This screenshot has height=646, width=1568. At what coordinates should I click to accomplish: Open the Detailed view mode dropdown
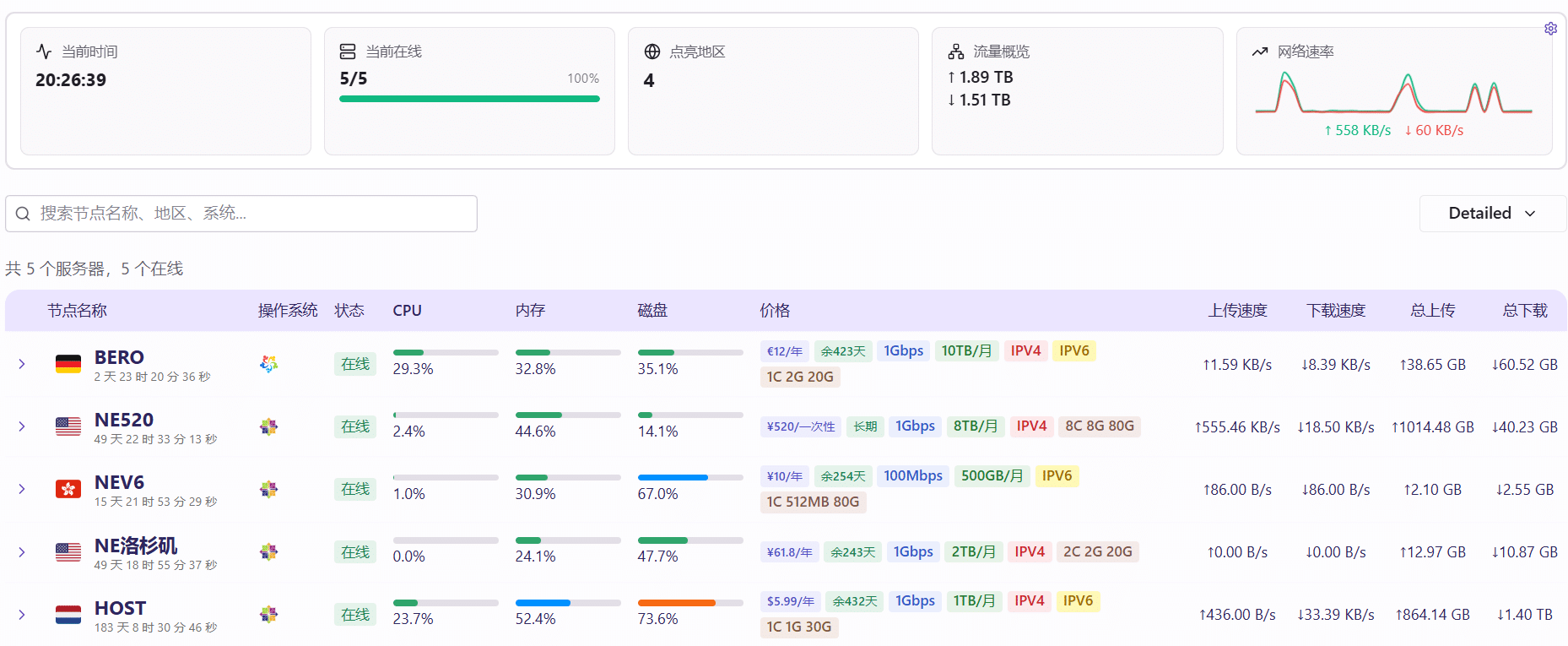point(1491,214)
